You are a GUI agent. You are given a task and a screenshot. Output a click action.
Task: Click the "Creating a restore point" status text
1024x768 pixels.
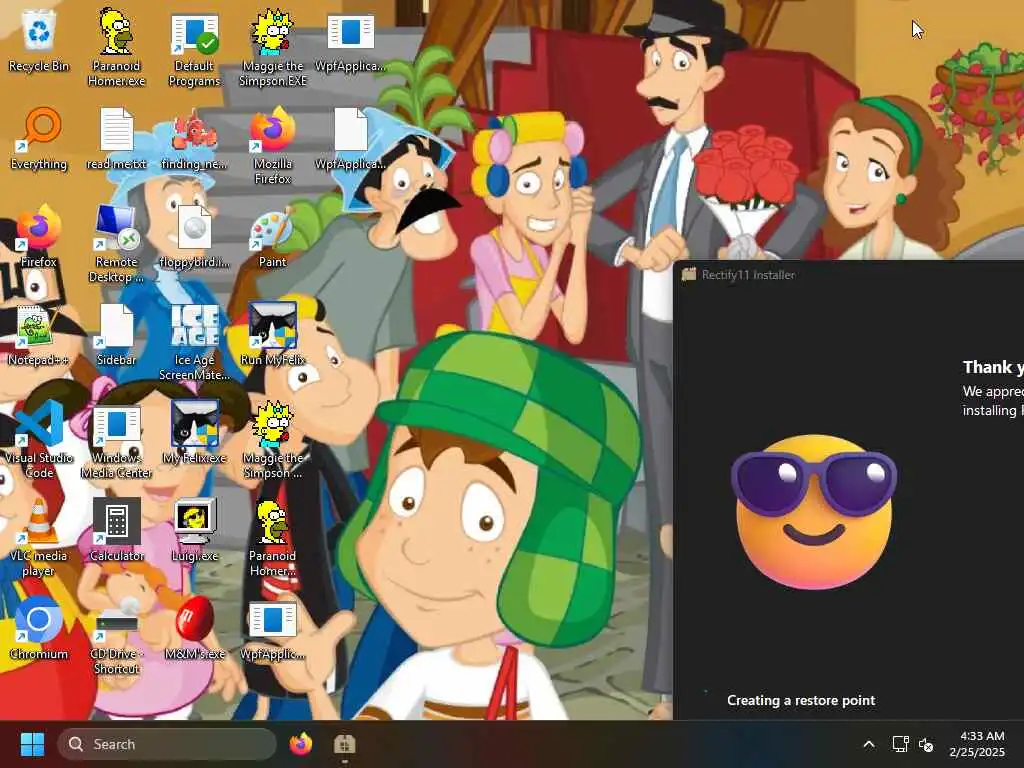pos(801,700)
